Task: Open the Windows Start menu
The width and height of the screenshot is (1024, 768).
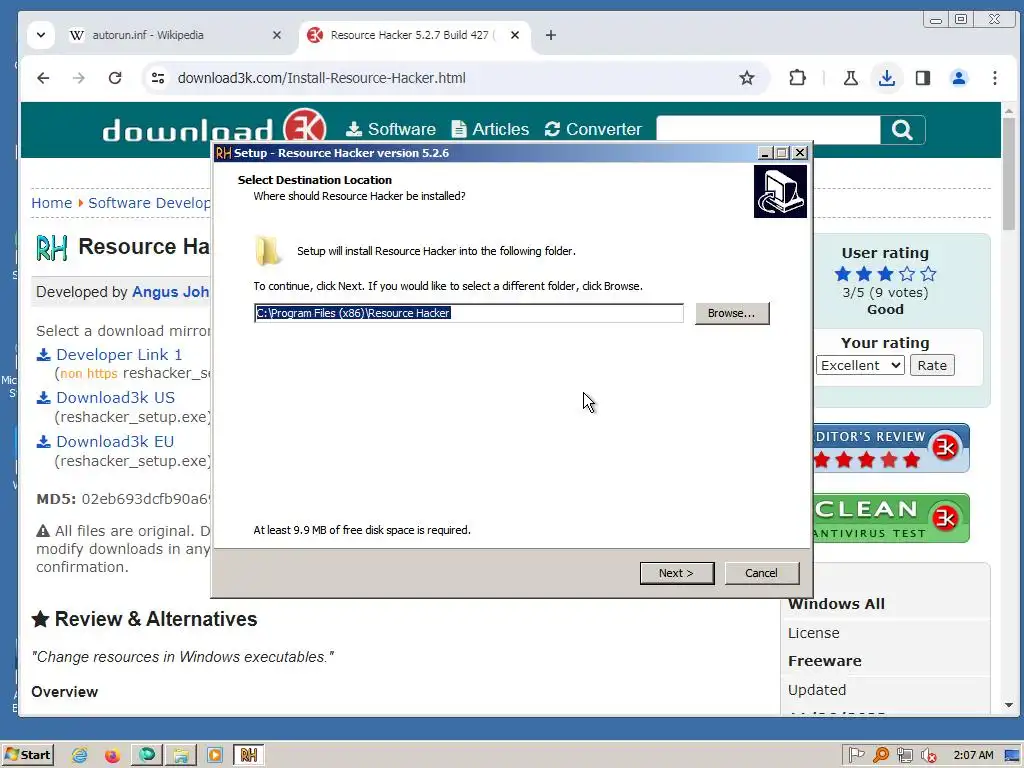Action: pos(28,755)
